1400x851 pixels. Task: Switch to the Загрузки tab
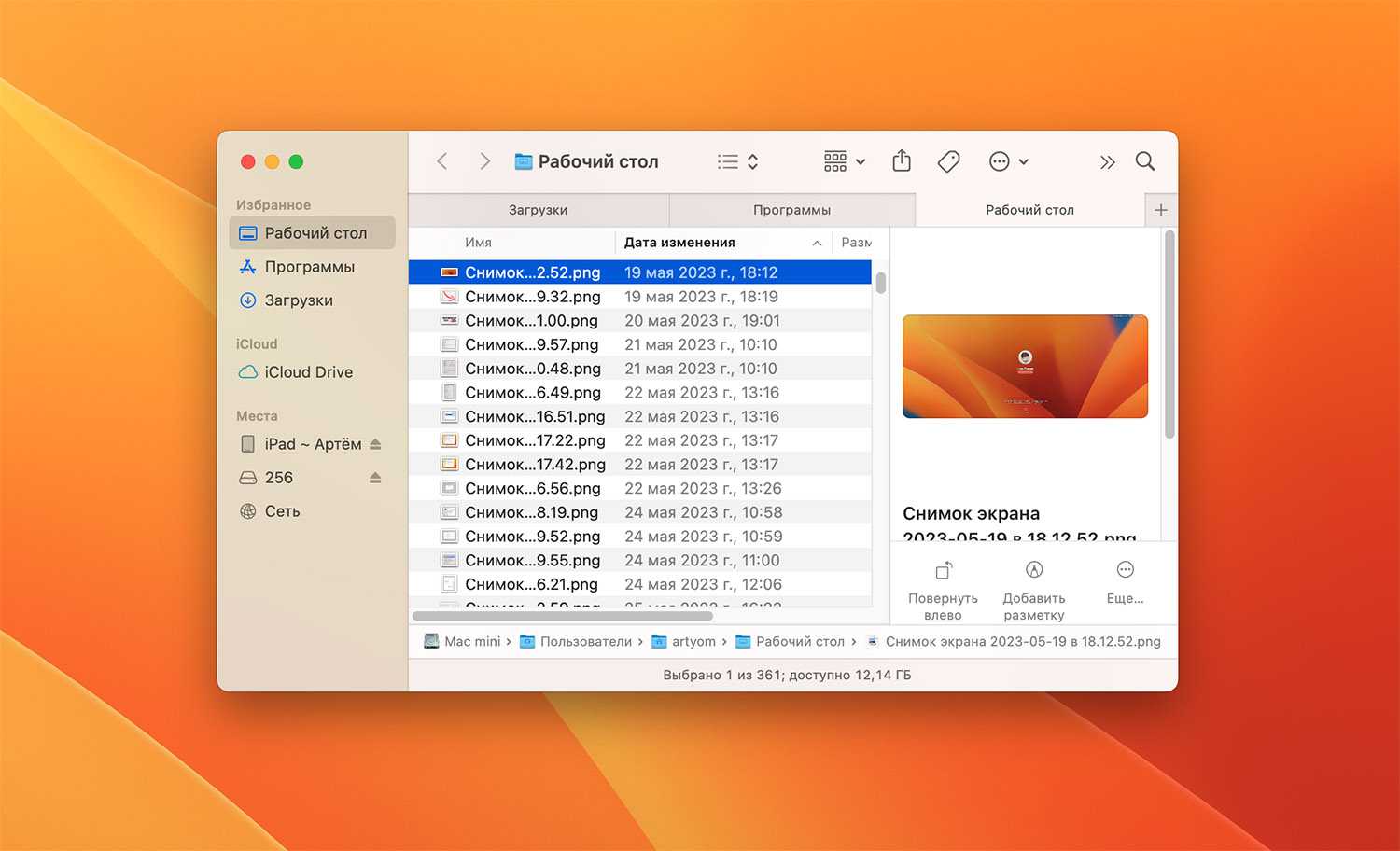(538, 210)
